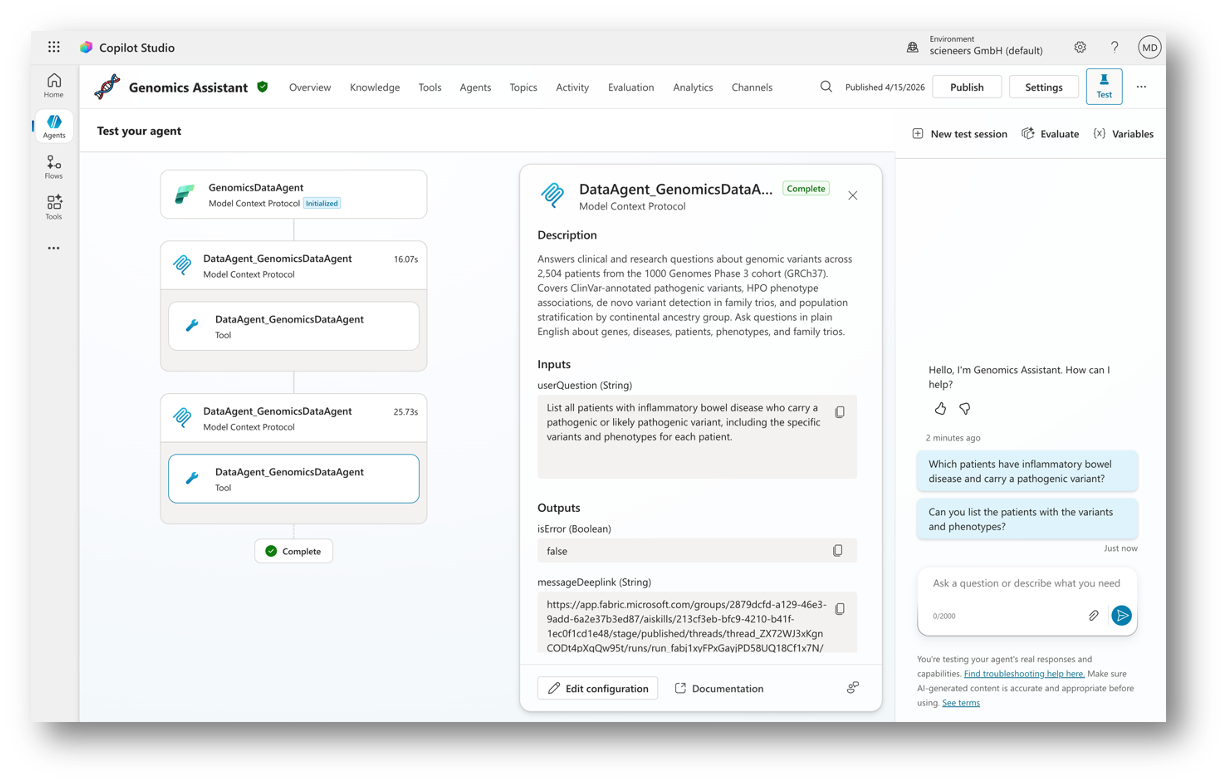Click the Settings button
This screenshot has width=1228, height=784.
1044,87
